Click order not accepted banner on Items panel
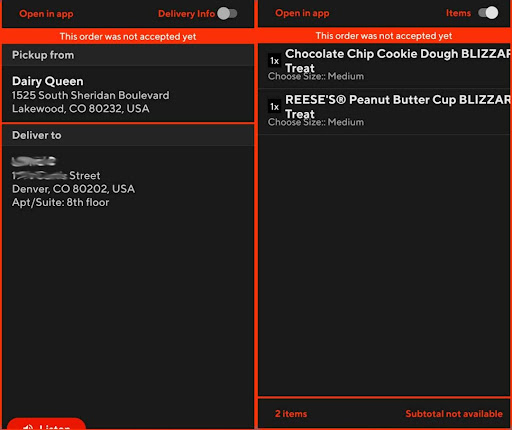The height and width of the screenshot is (430, 512). (x=384, y=36)
